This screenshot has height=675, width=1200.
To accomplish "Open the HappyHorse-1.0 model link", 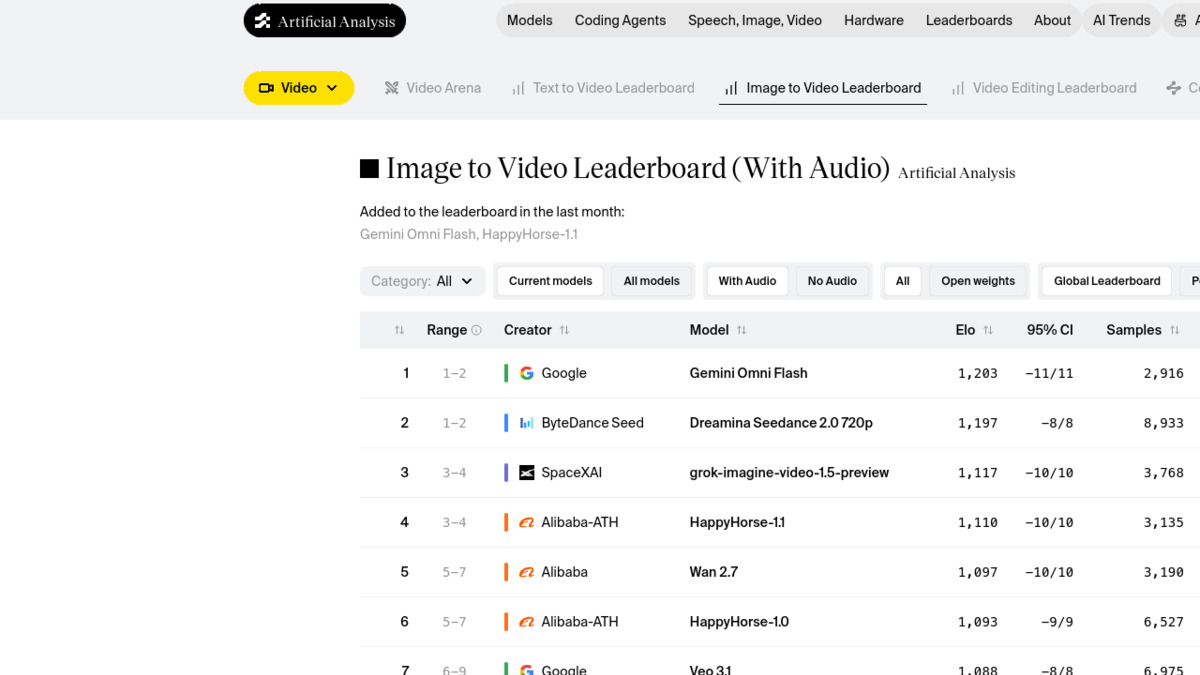I will 739,622.
